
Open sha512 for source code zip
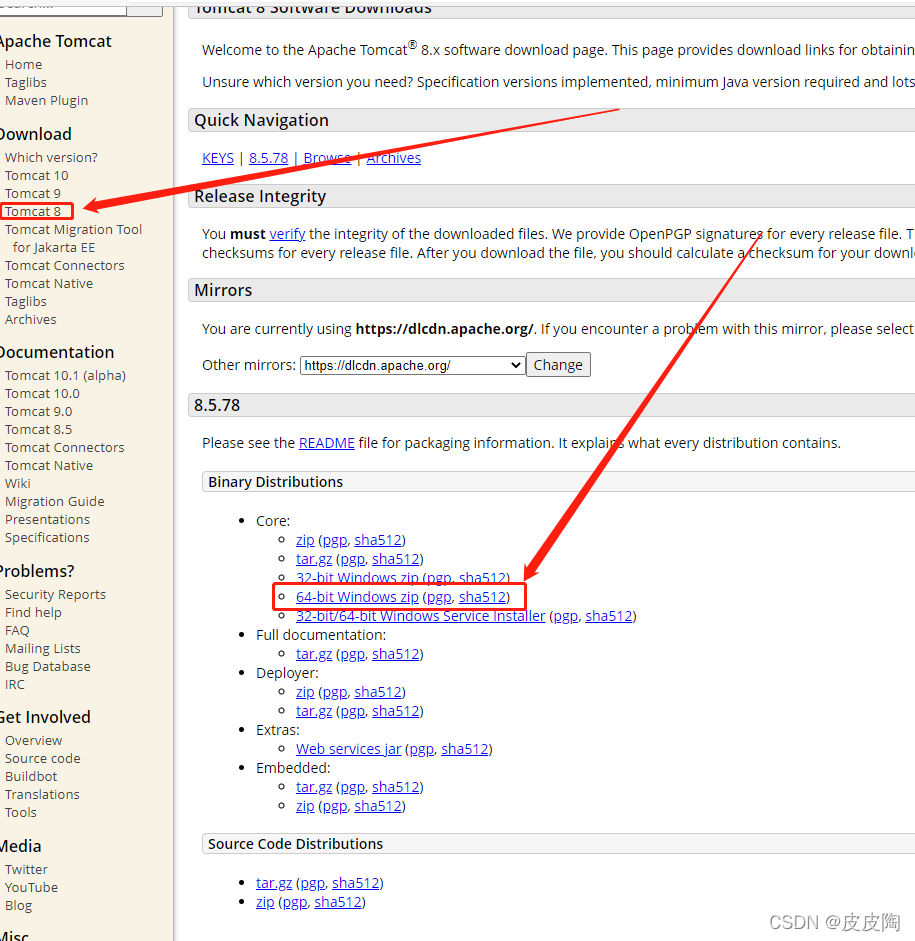[x=338, y=902]
